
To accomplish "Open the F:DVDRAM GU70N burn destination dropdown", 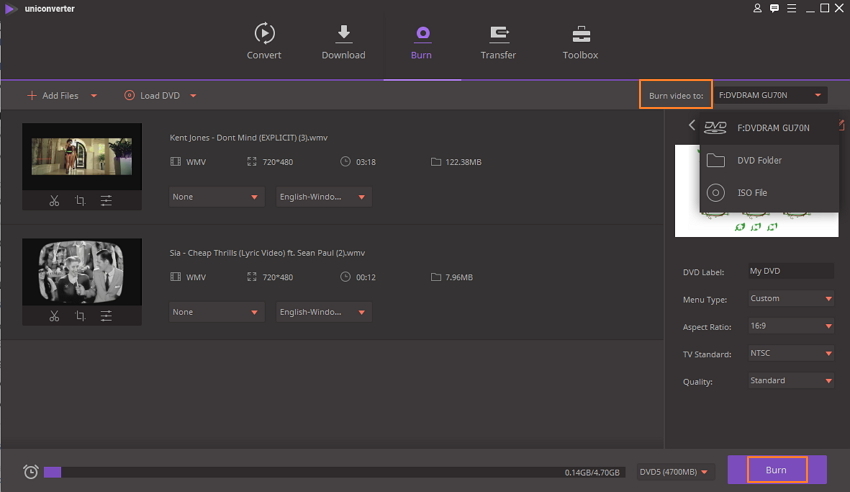I will pos(770,95).
